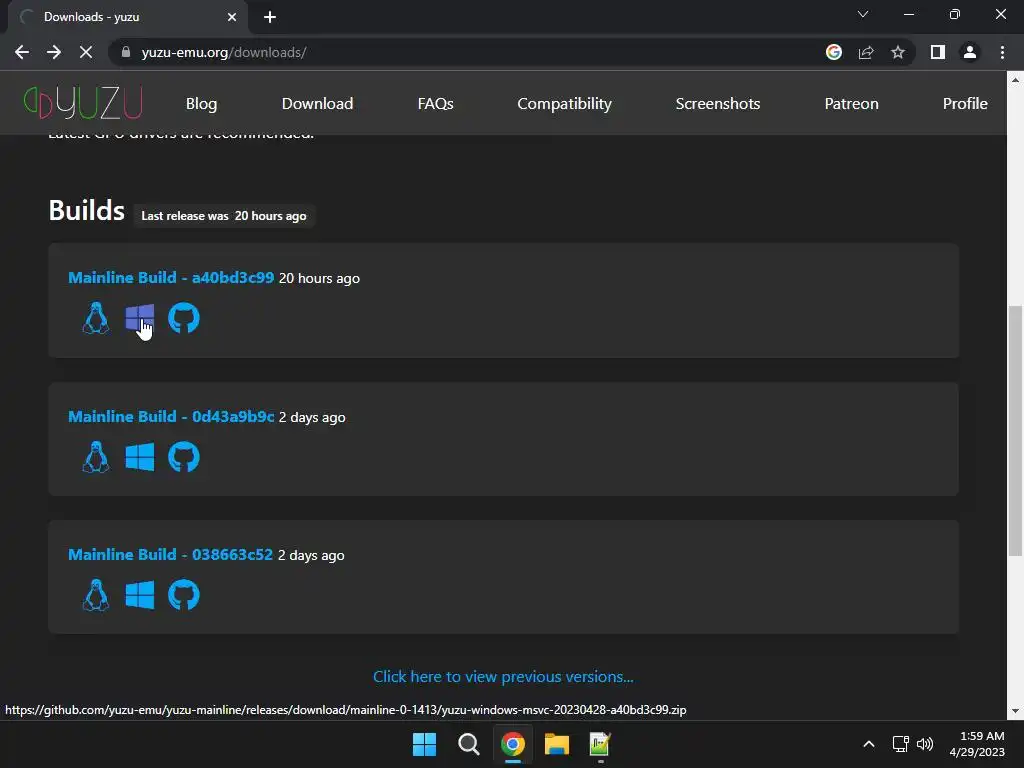Open the Blog page
The image size is (1024, 768).
[x=201, y=103]
